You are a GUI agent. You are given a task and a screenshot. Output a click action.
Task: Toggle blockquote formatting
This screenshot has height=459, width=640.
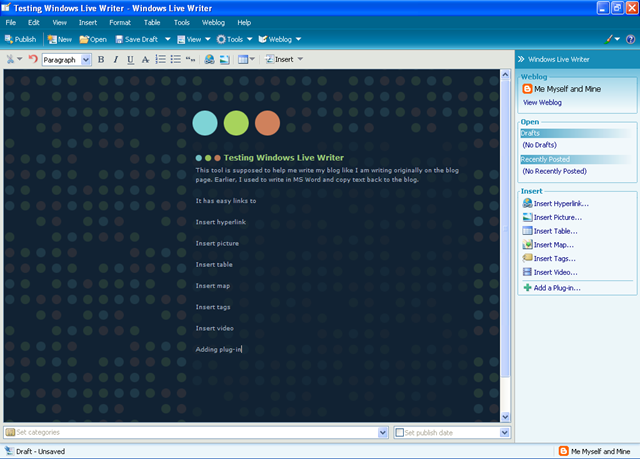190,60
